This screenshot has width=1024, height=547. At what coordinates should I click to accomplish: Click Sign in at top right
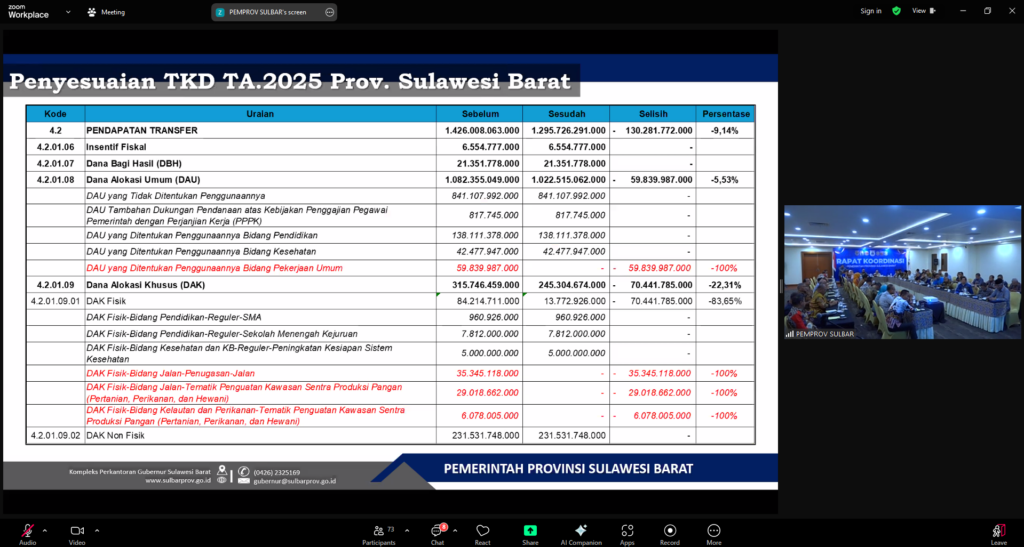871,11
